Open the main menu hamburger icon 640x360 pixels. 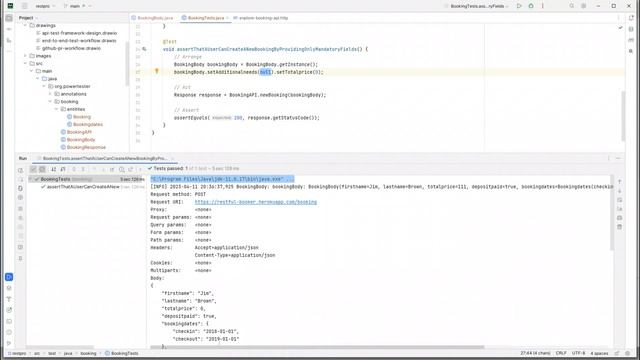pyautogui.click(x=24, y=6)
